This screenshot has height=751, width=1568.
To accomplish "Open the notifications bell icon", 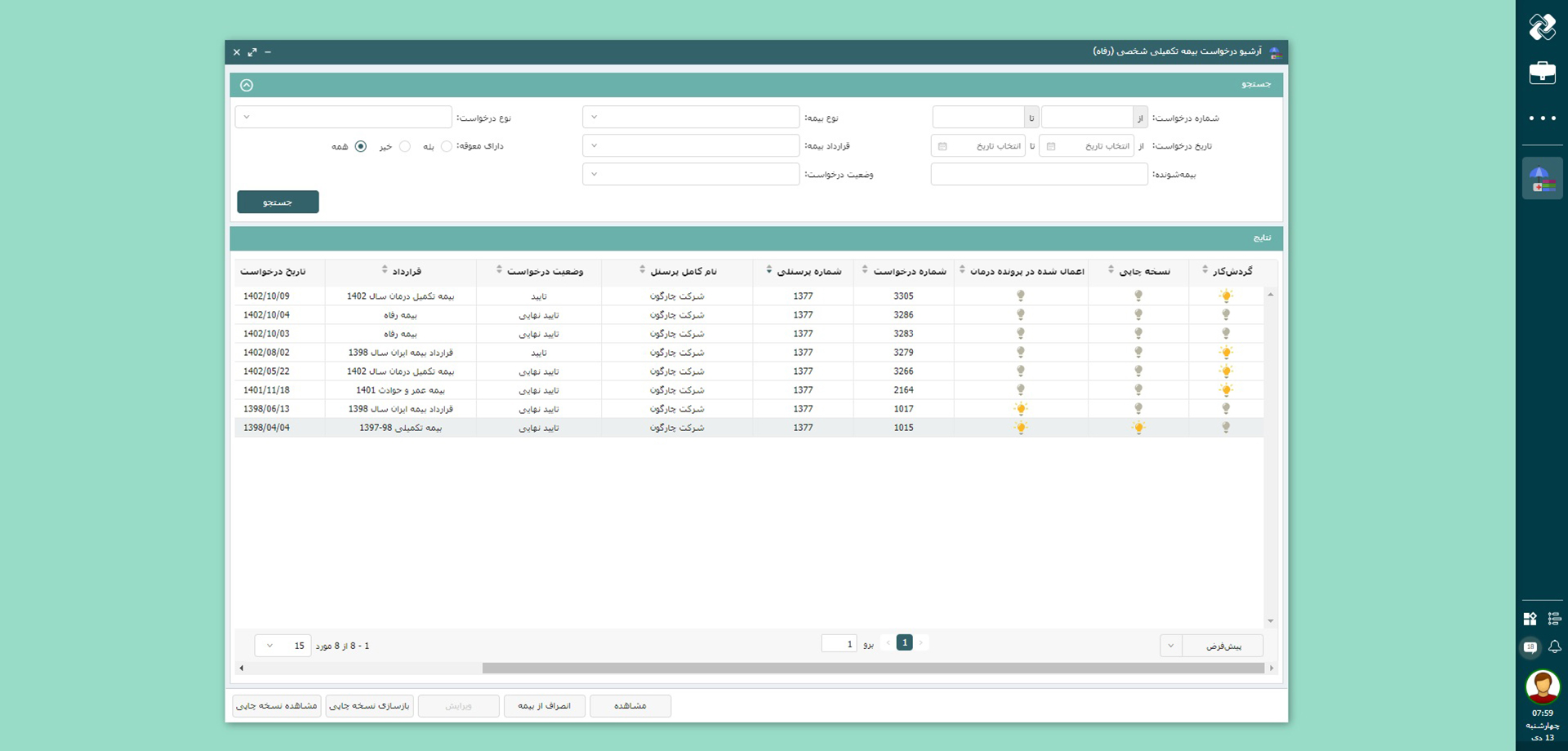I will tap(1554, 647).
